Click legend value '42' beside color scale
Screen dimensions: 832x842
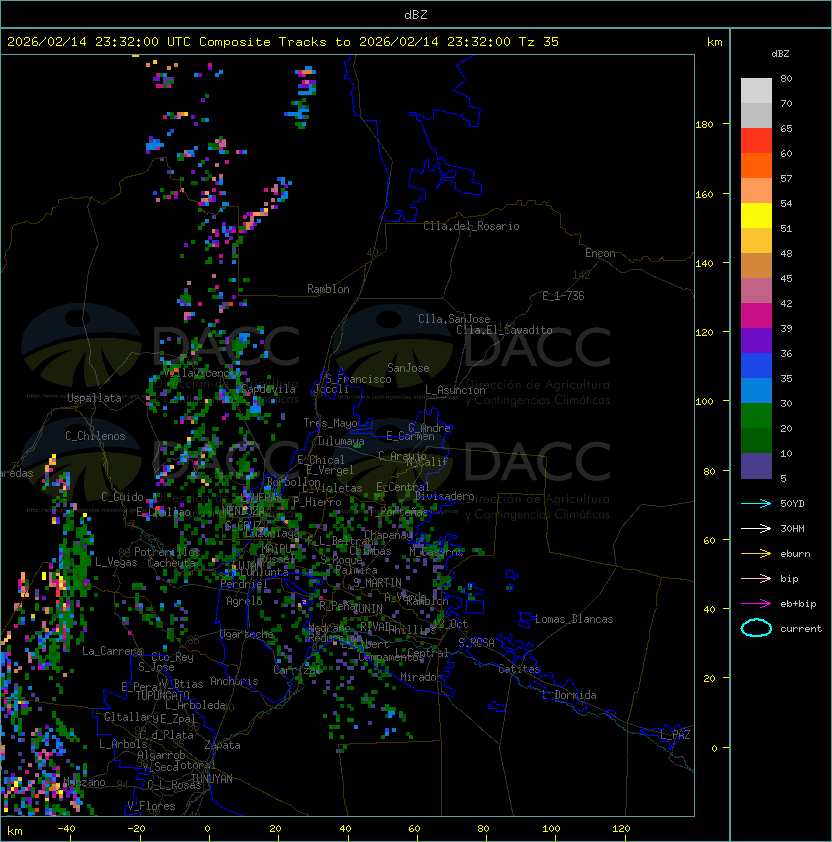click(x=786, y=303)
